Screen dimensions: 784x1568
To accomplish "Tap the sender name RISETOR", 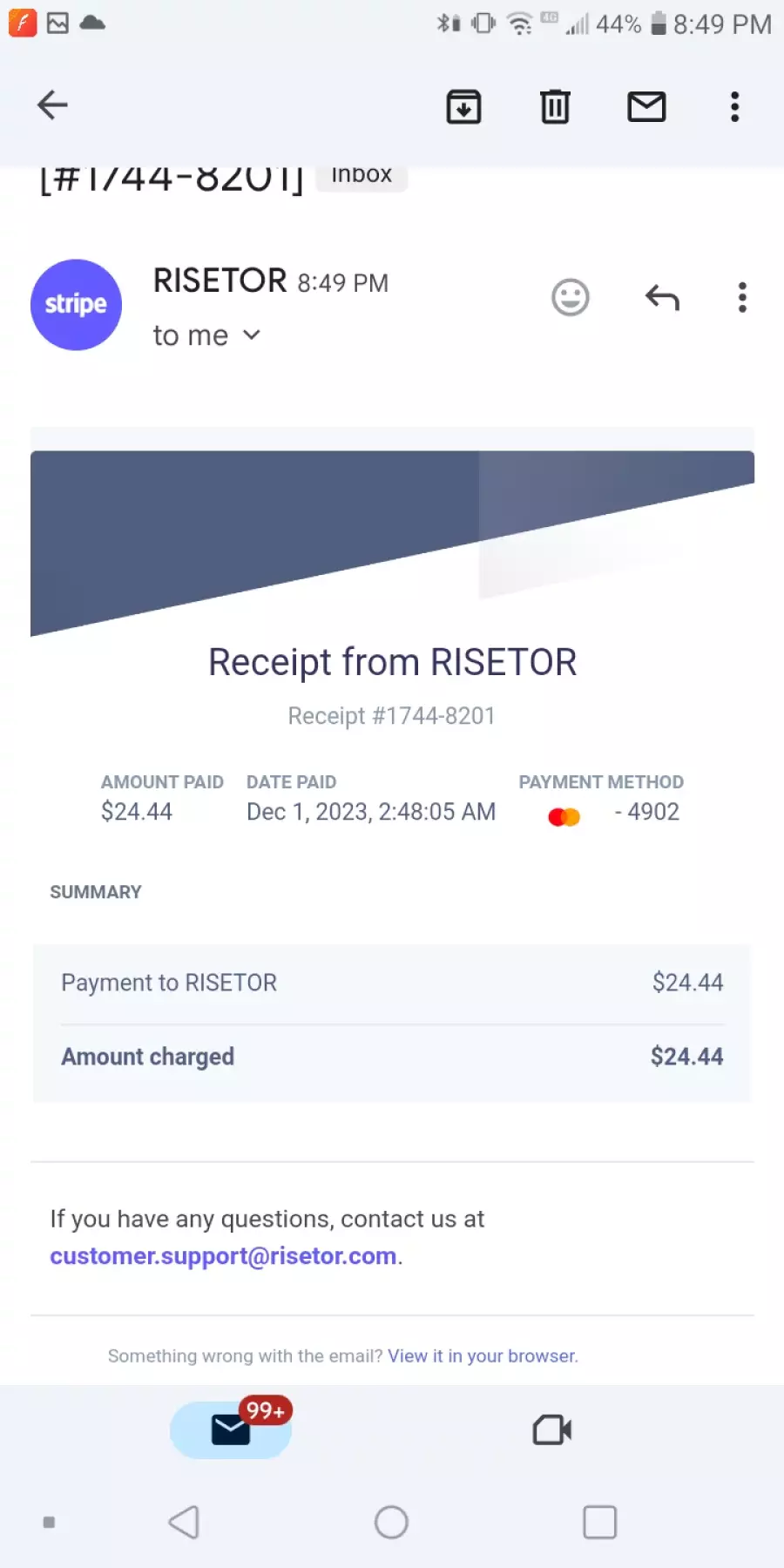I will click(x=220, y=281).
